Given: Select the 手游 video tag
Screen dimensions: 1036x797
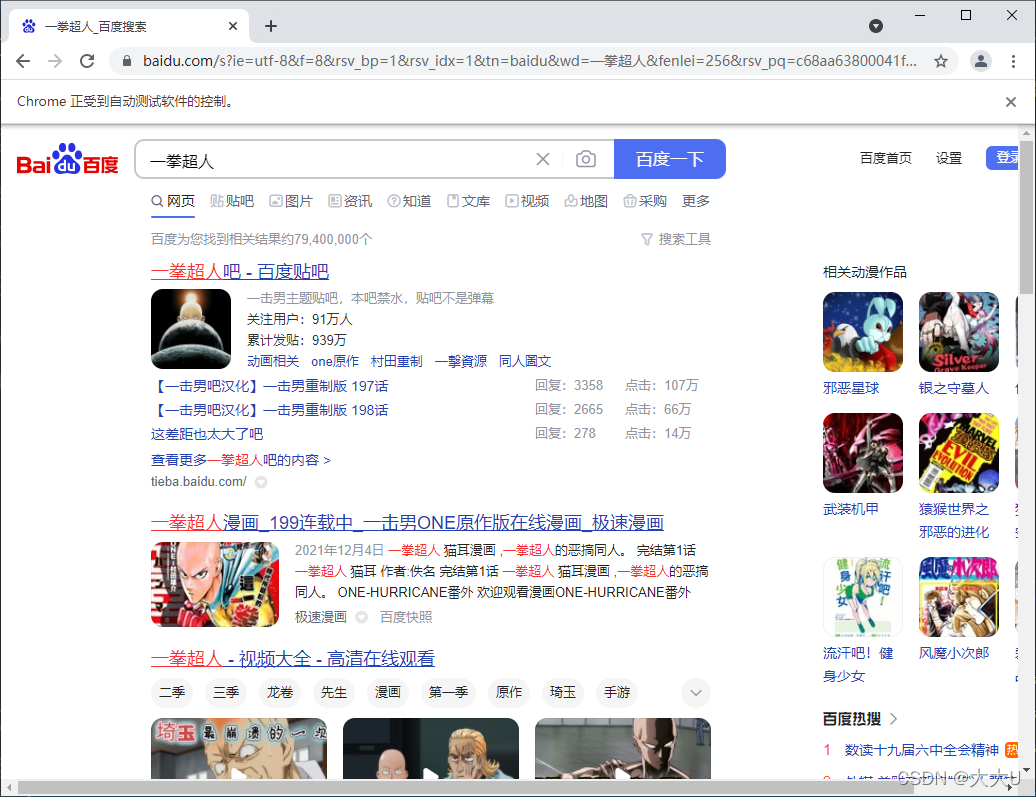Looking at the screenshot, I should pos(616,693).
